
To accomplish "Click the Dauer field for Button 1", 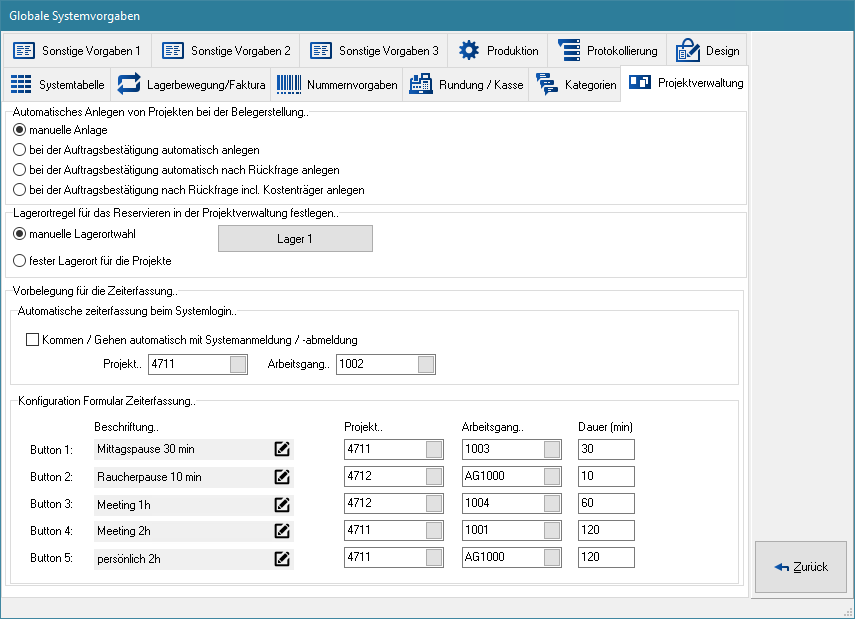I will pos(606,449).
